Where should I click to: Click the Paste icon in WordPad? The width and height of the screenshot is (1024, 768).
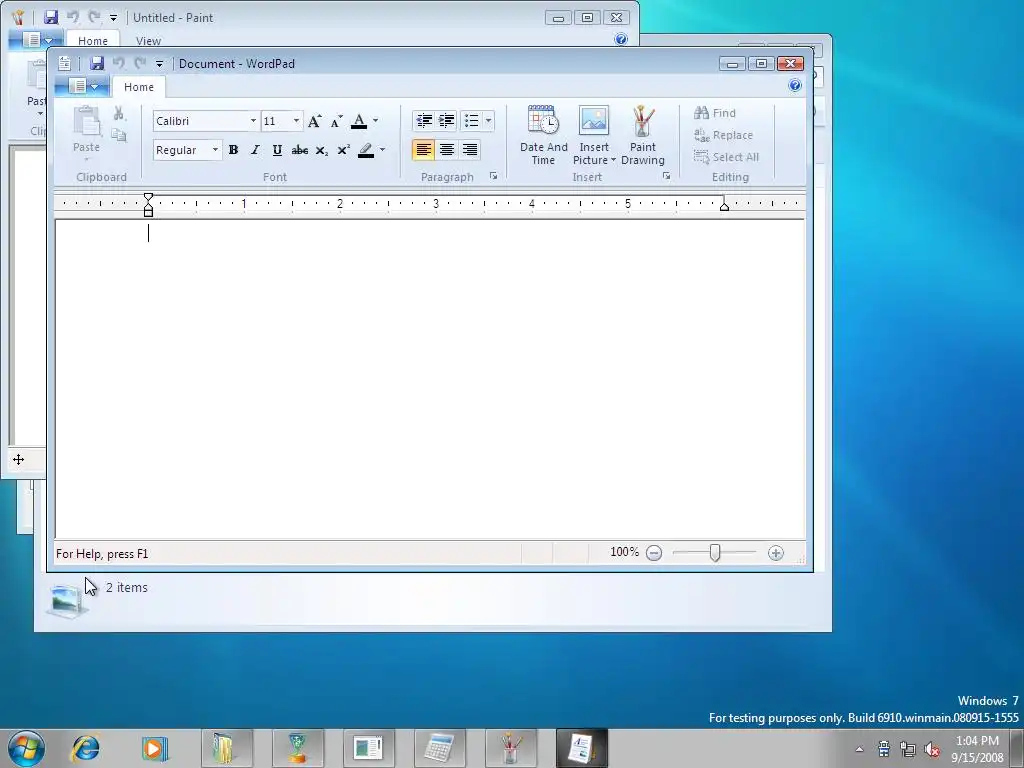(x=86, y=121)
